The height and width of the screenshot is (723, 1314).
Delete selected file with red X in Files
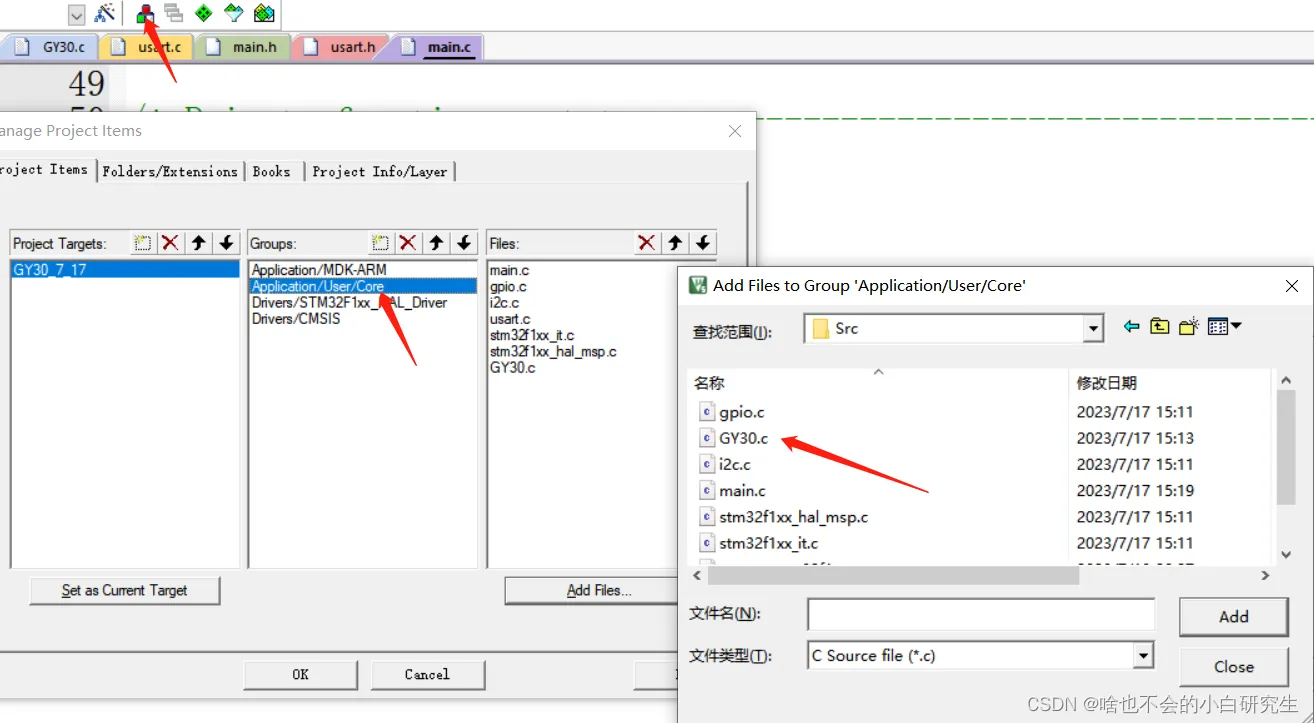(647, 243)
